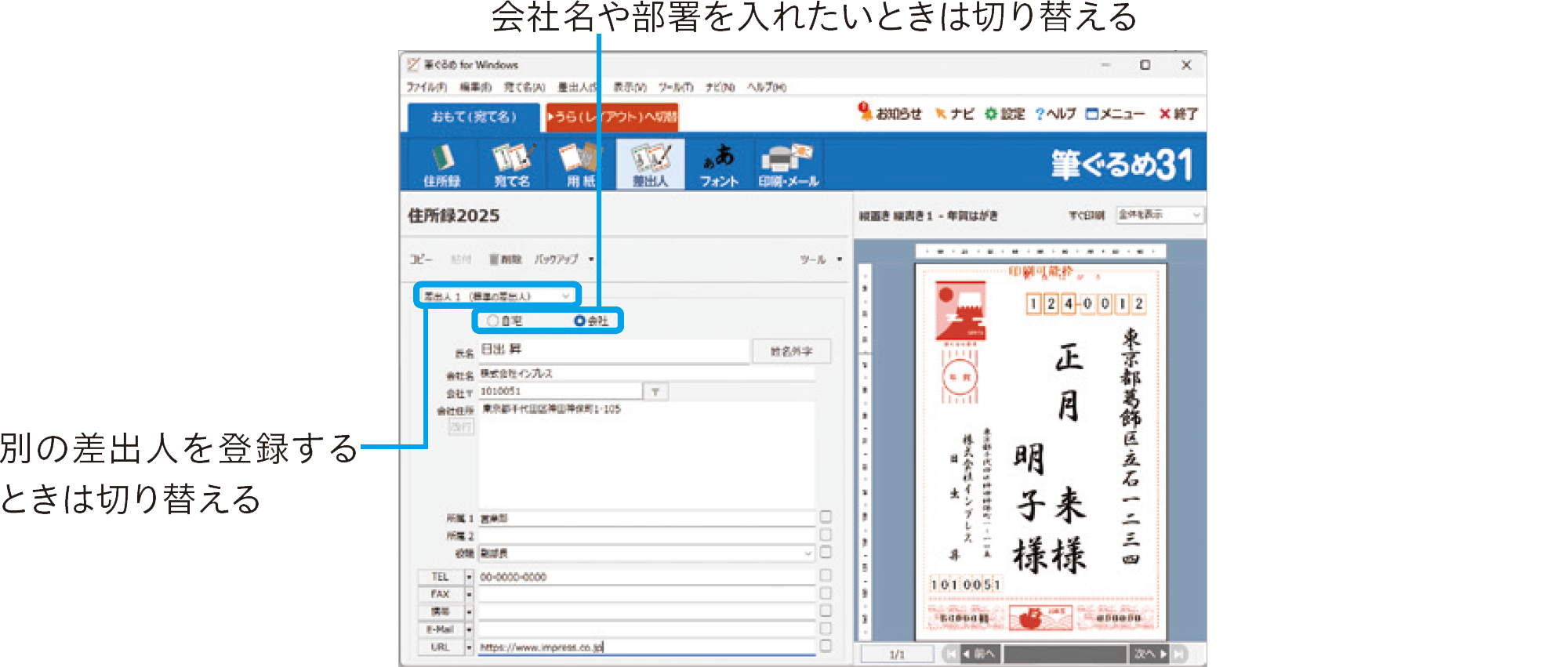Open the 宛て名(A) menu

(524, 87)
